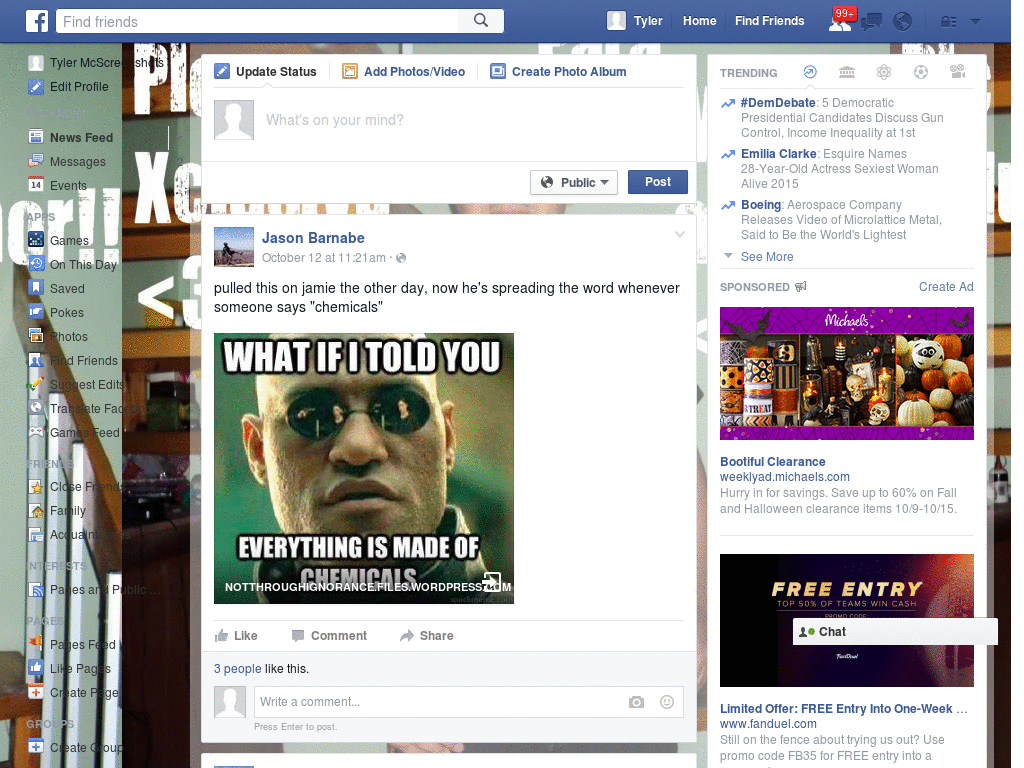This screenshot has width=1024, height=768.
Task: Show top trends icon in Trending
Action: click(x=810, y=72)
